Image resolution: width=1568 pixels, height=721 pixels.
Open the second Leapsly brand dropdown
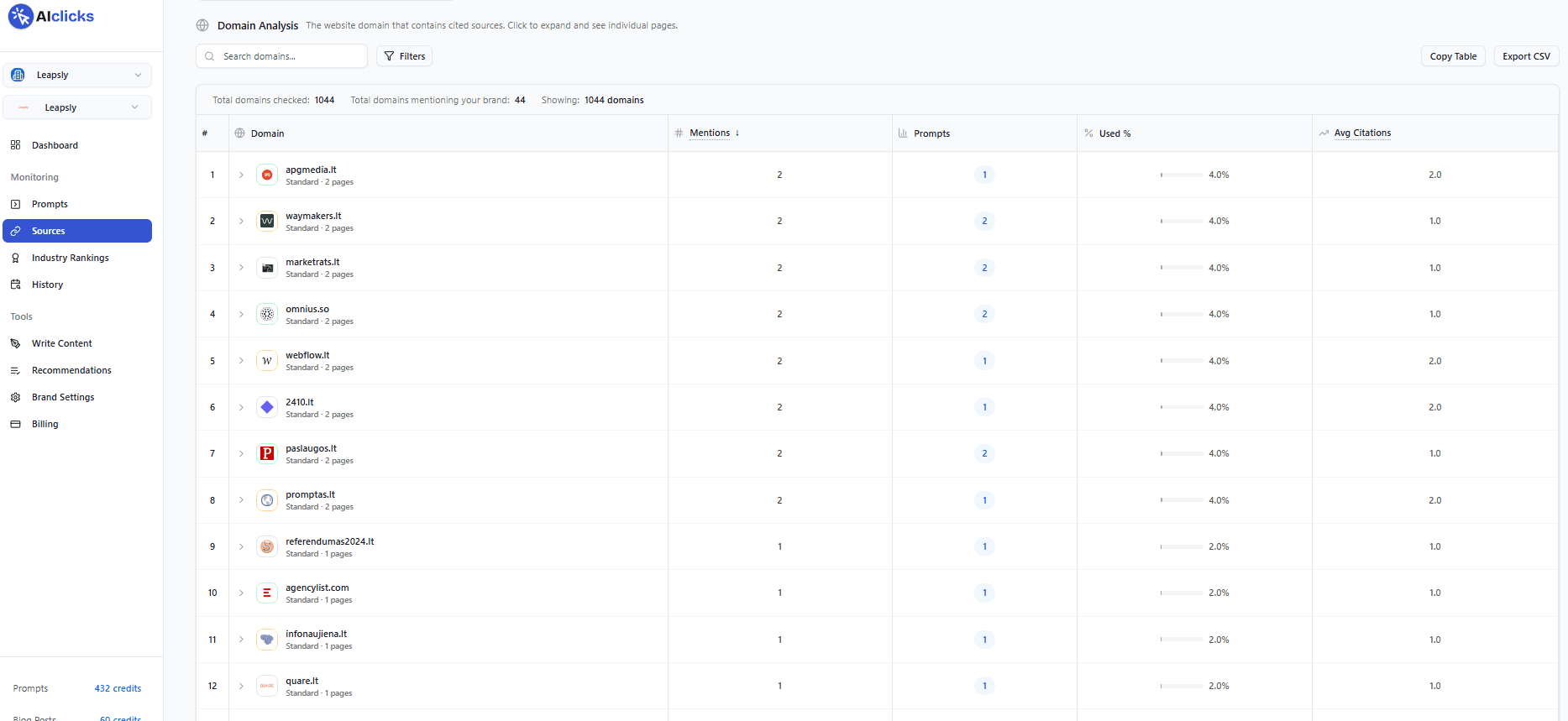click(x=77, y=107)
